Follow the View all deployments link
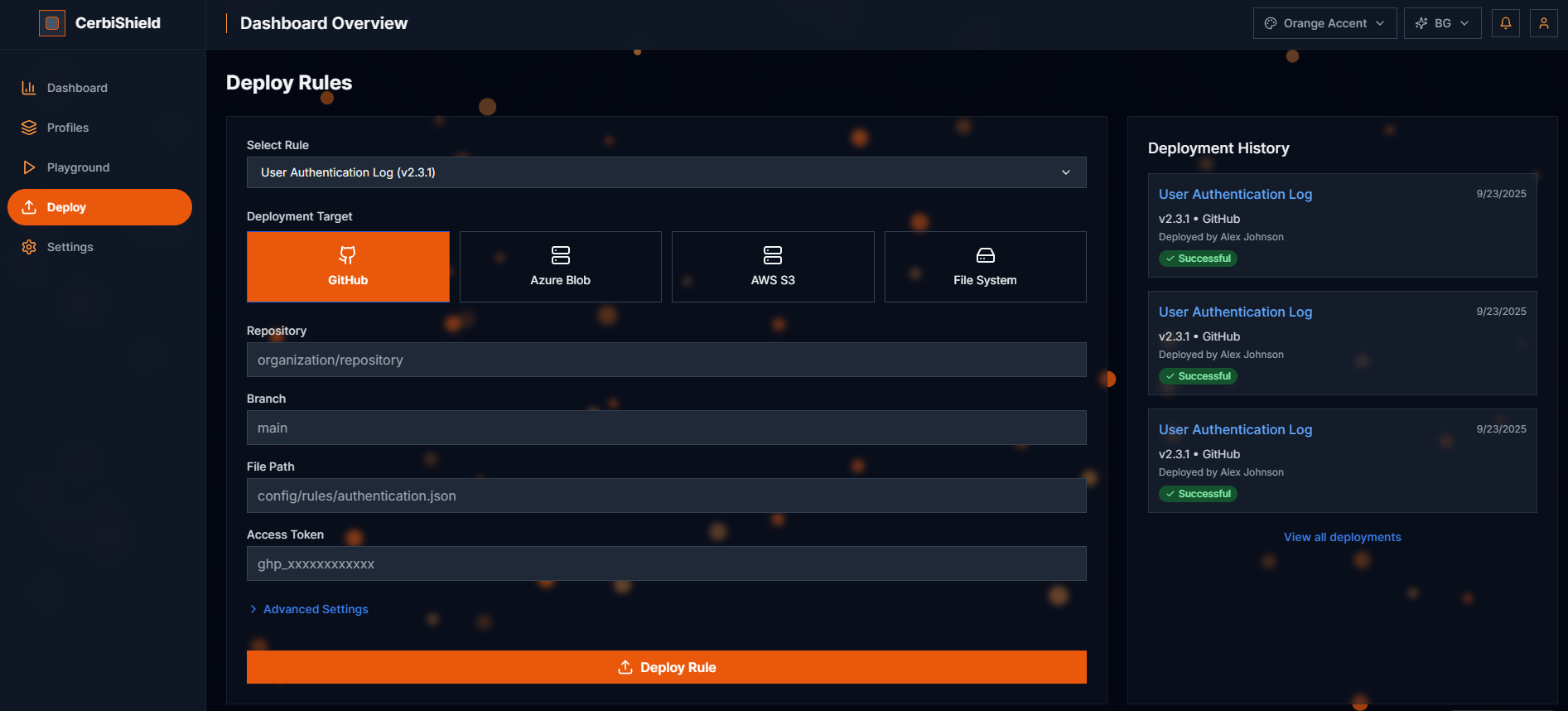This screenshot has width=1568, height=711. [x=1342, y=537]
